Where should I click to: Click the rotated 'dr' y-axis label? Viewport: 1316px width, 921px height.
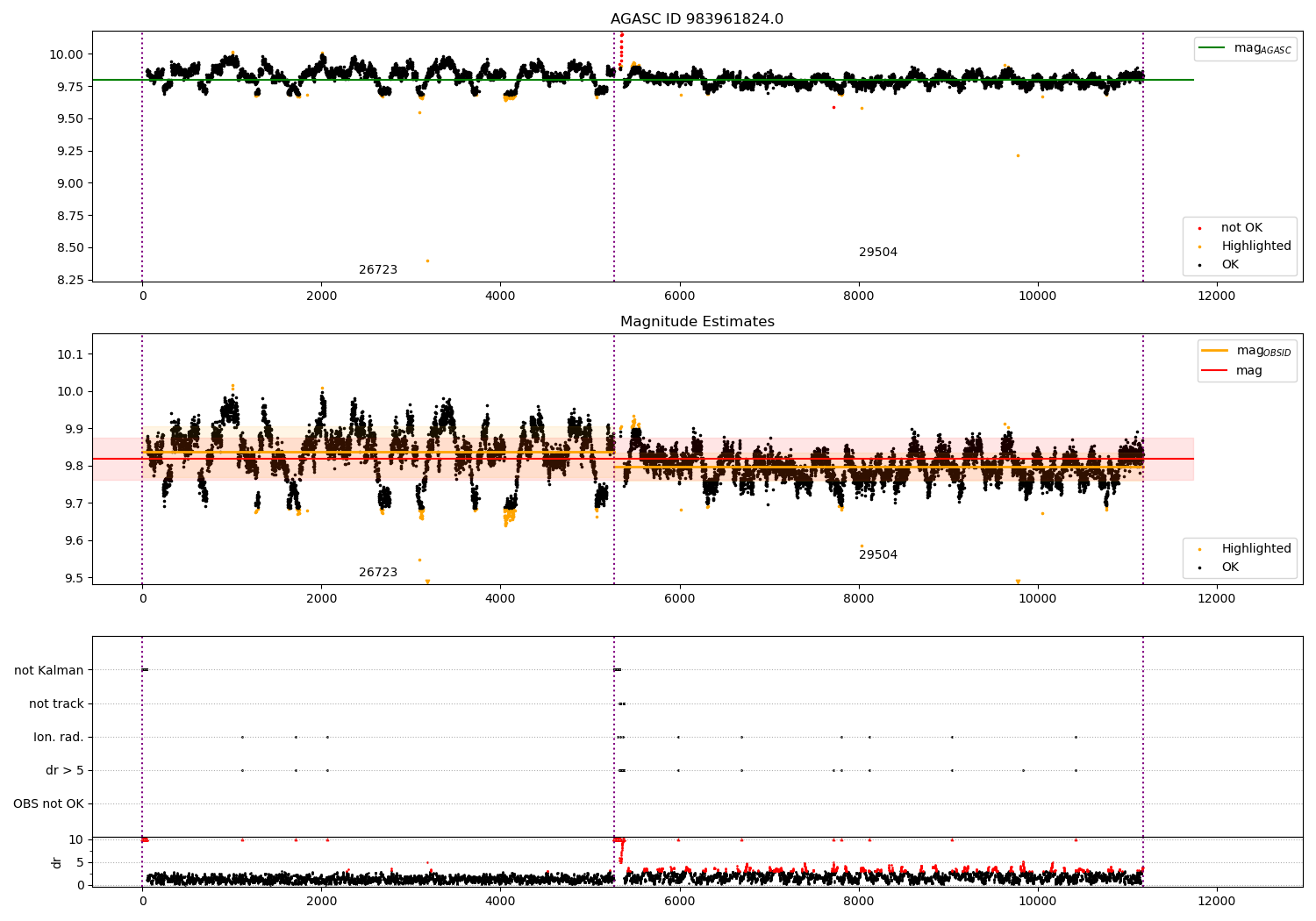click(x=57, y=862)
